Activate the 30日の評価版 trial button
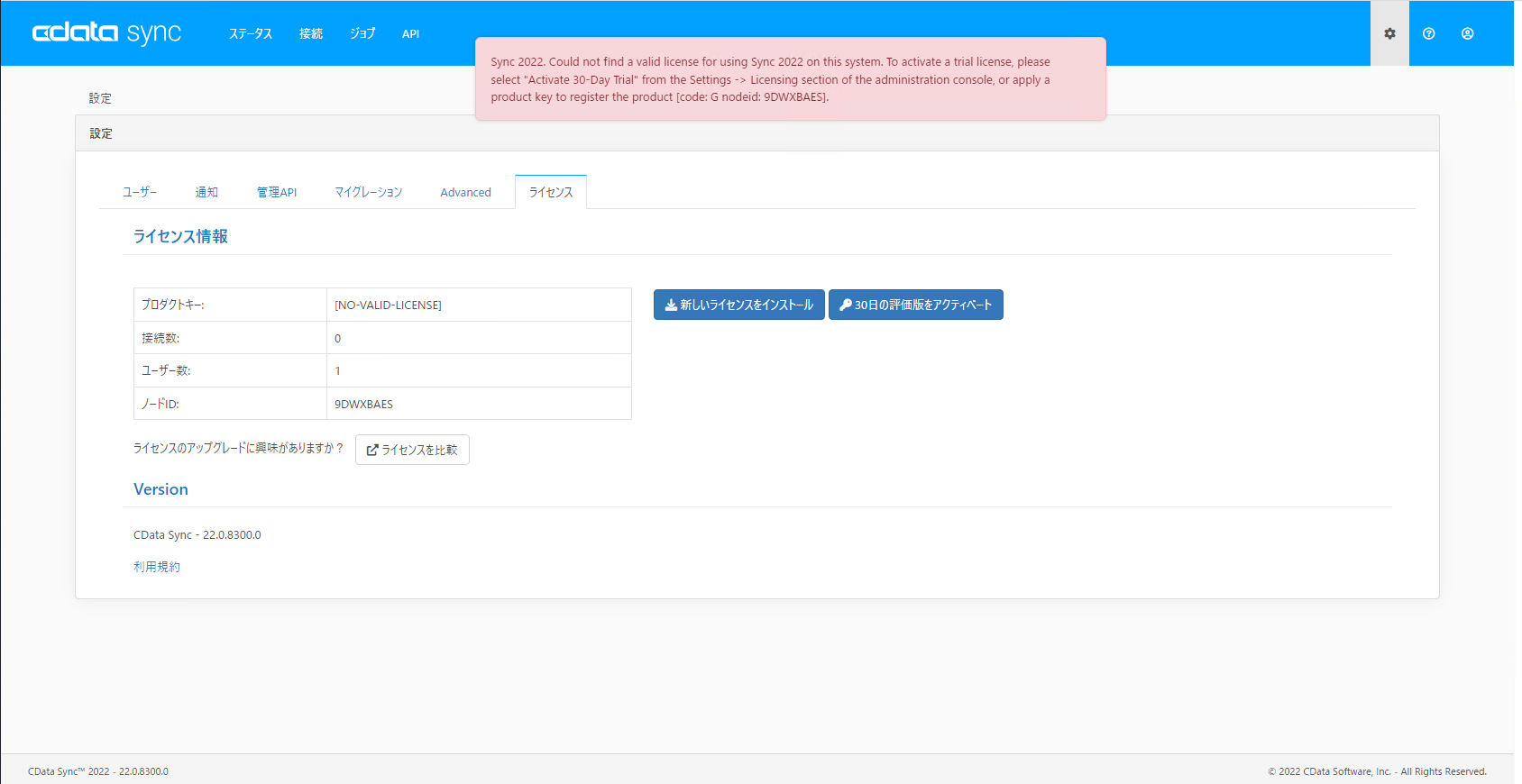The height and width of the screenshot is (784, 1522). tap(916, 305)
